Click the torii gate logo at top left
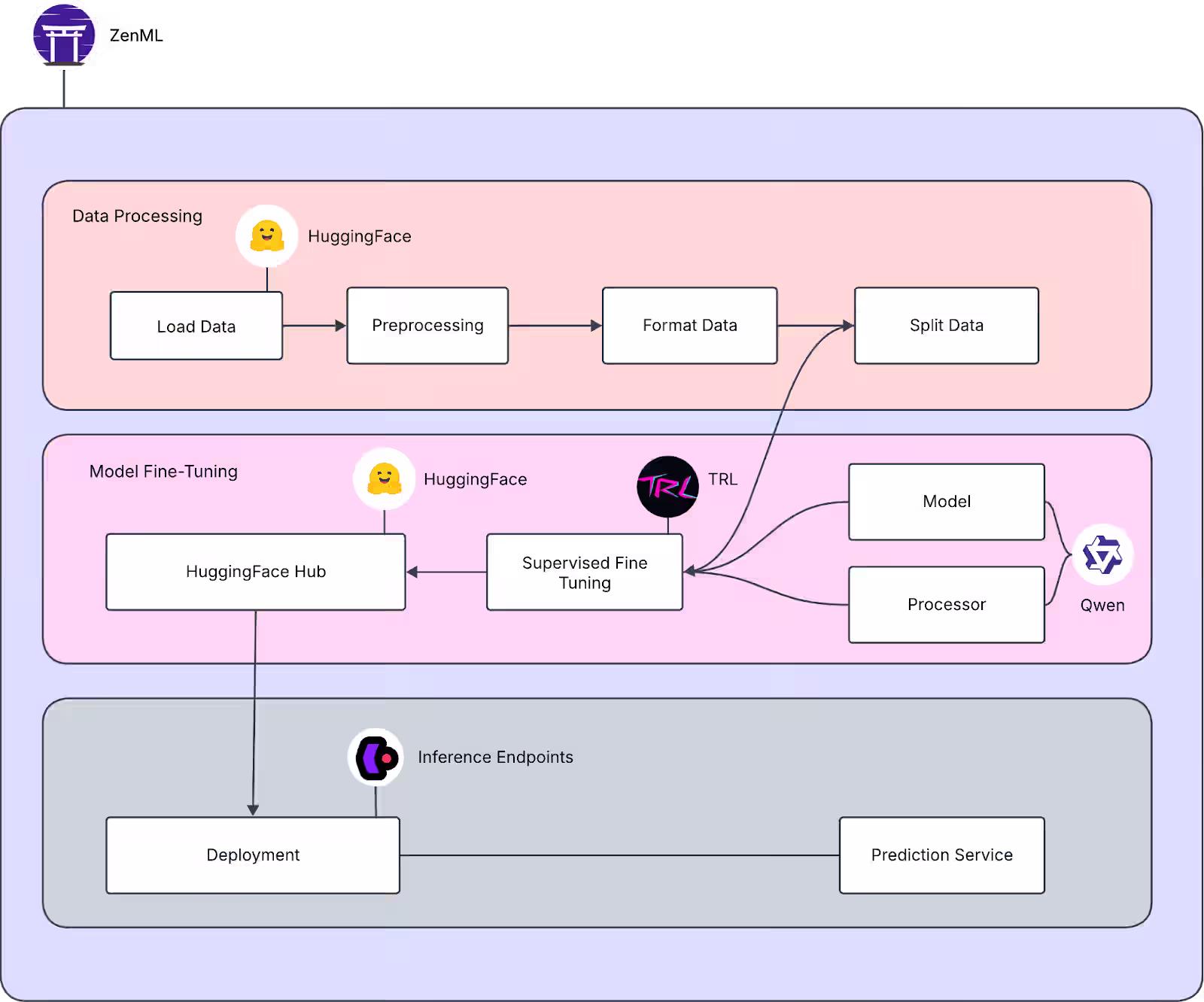 [x=64, y=35]
